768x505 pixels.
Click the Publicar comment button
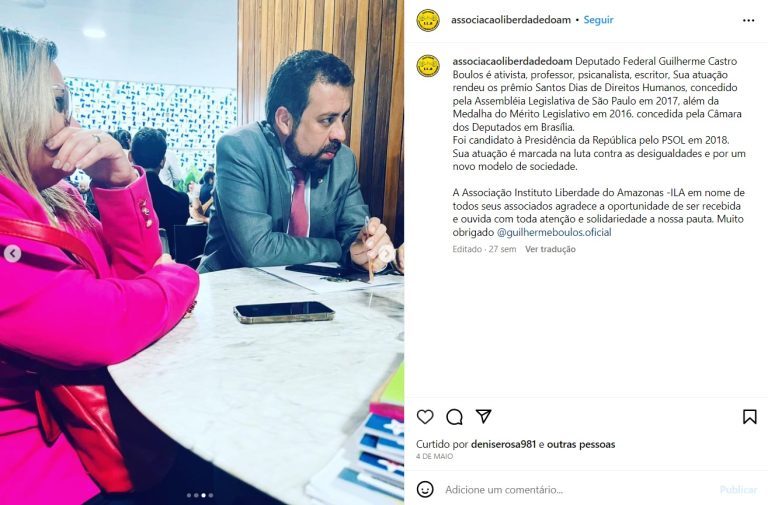[x=738, y=490]
